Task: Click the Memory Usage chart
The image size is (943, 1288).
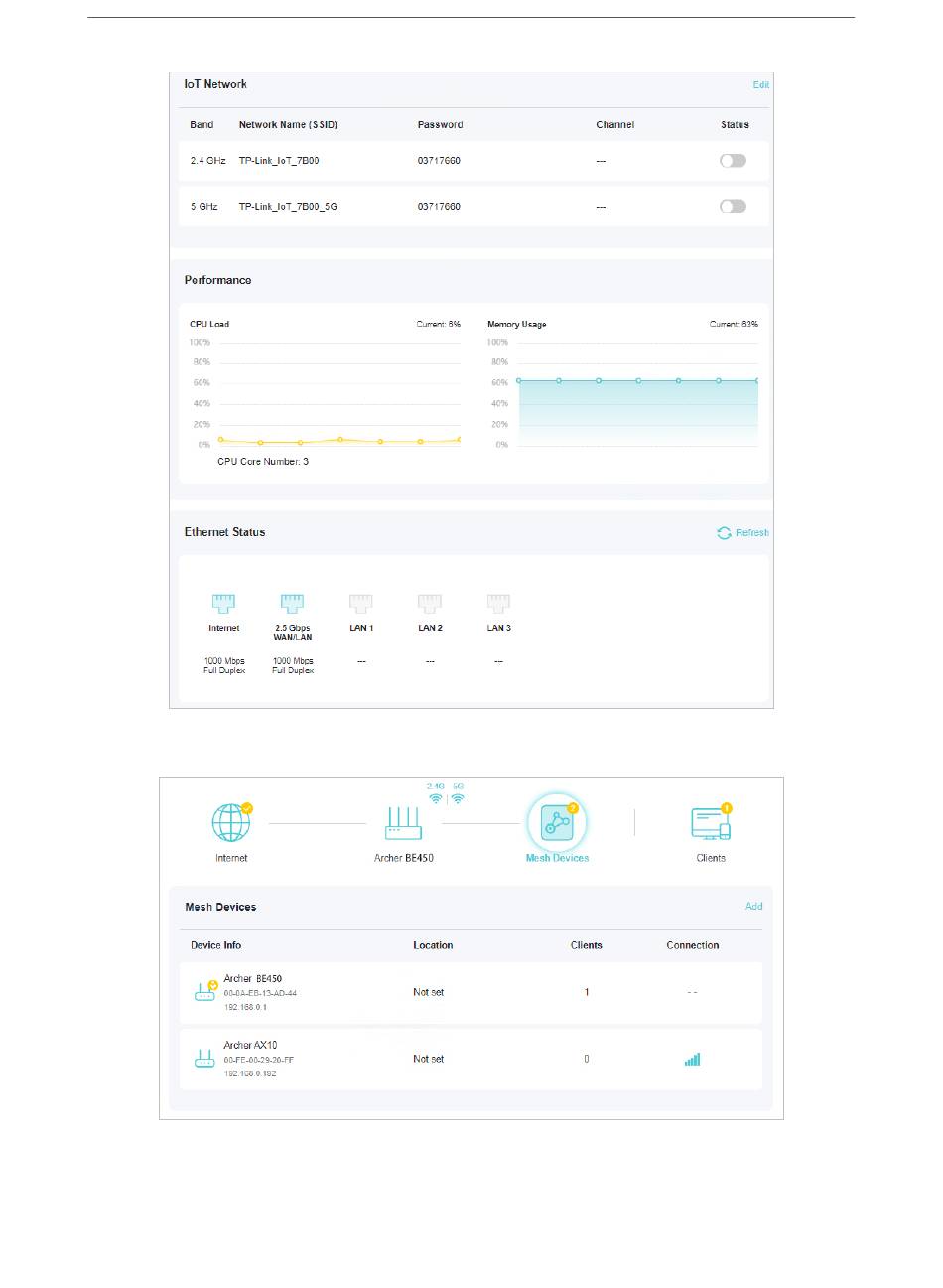Action: 623,393
